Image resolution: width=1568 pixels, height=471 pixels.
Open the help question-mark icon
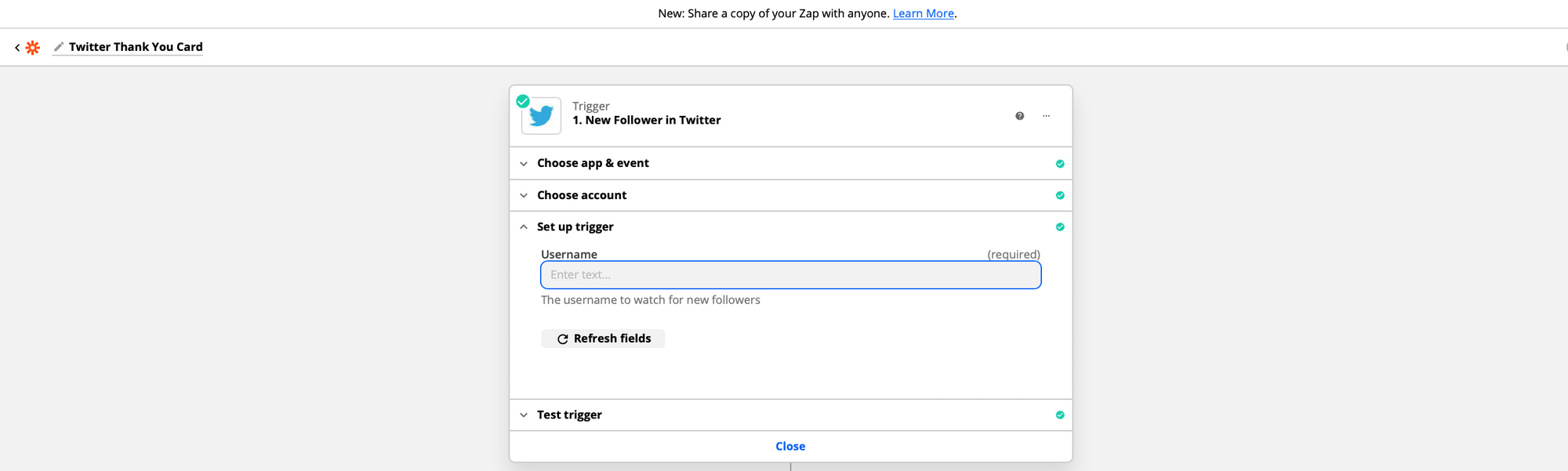coord(1019,116)
